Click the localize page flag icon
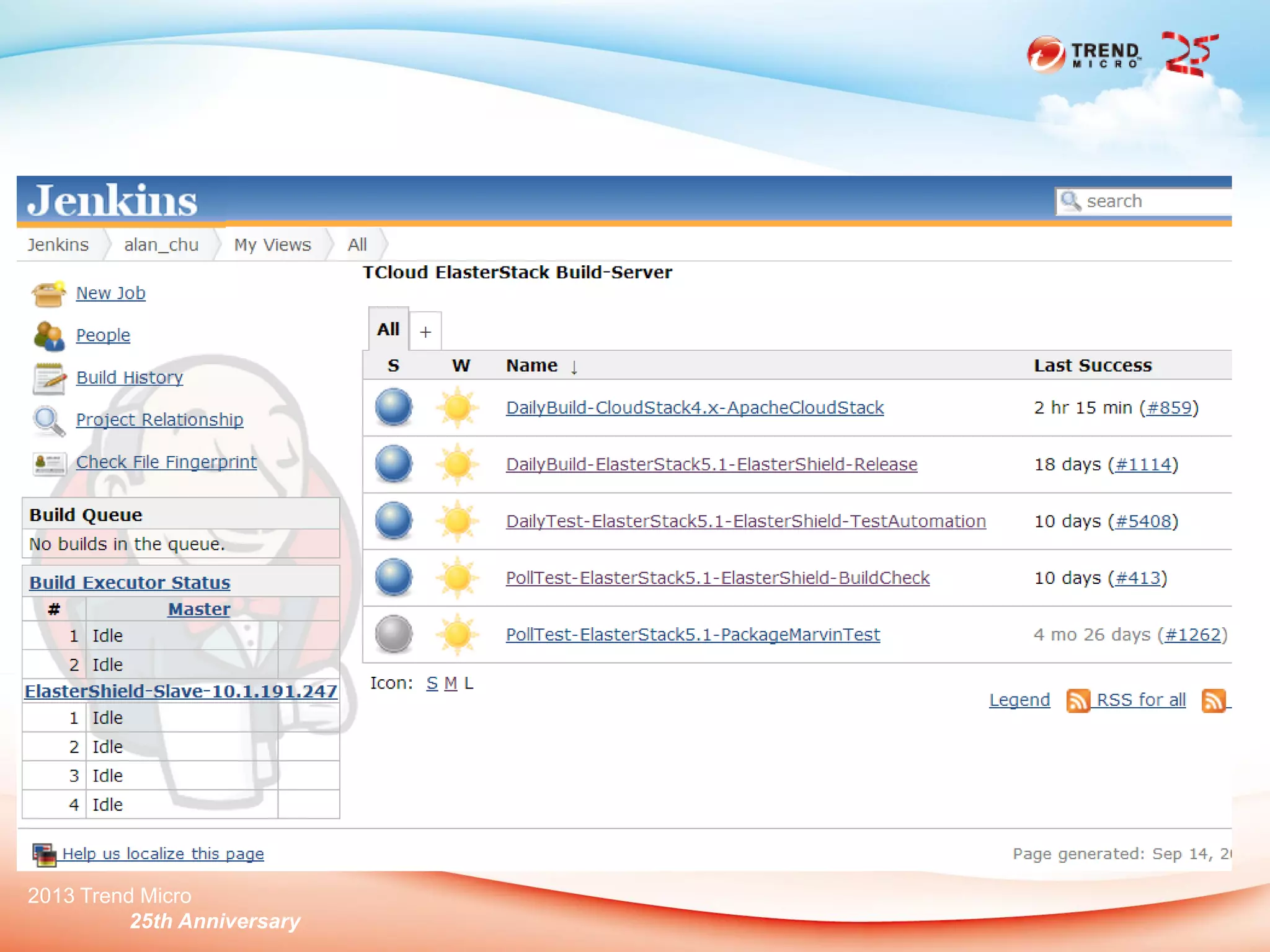The width and height of the screenshot is (1270, 952). point(44,854)
